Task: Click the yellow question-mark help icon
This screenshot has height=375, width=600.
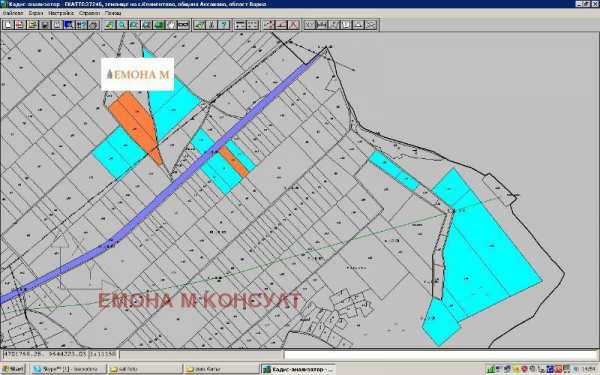Action: (x=224, y=25)
